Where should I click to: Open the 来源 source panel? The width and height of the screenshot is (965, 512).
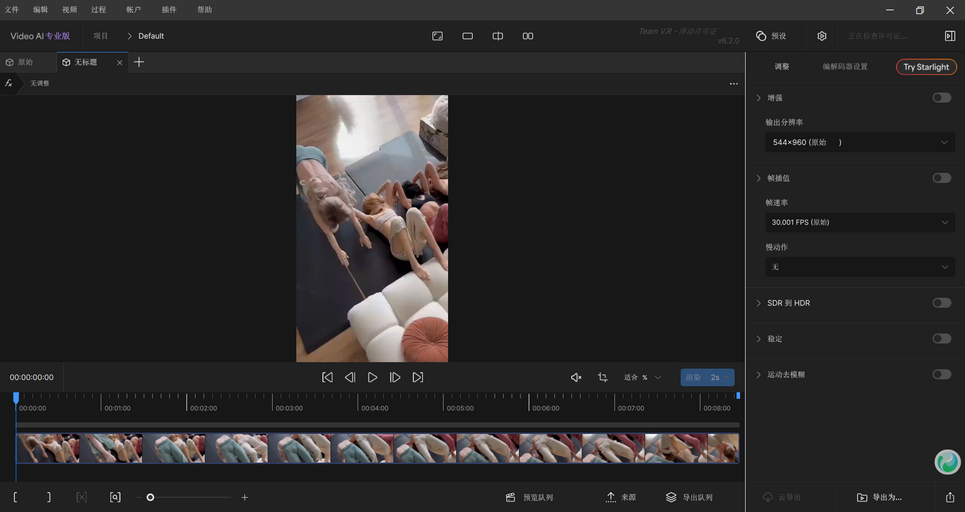(621, 497)
